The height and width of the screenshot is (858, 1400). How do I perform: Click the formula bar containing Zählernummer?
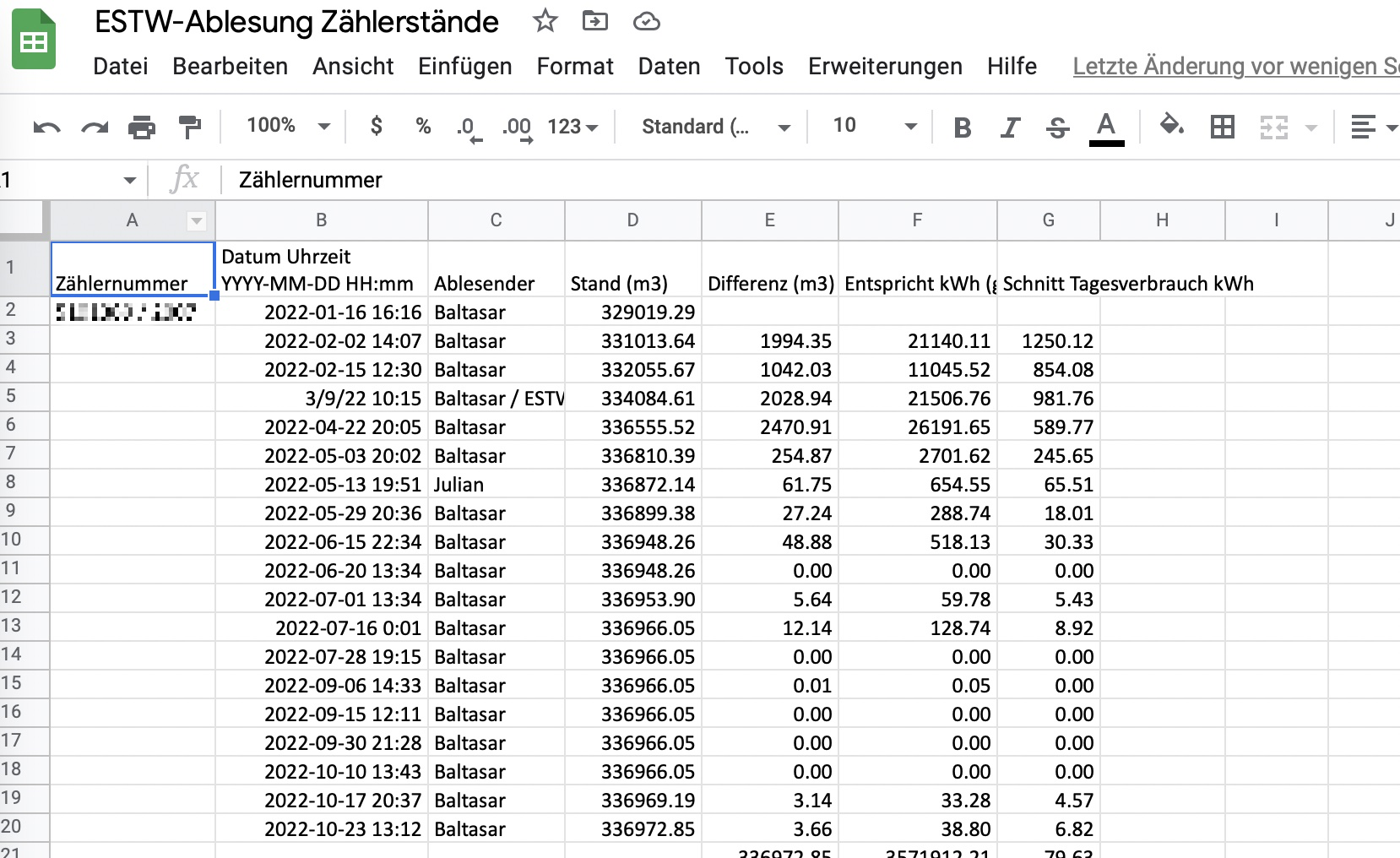click(x=811, y=180)
